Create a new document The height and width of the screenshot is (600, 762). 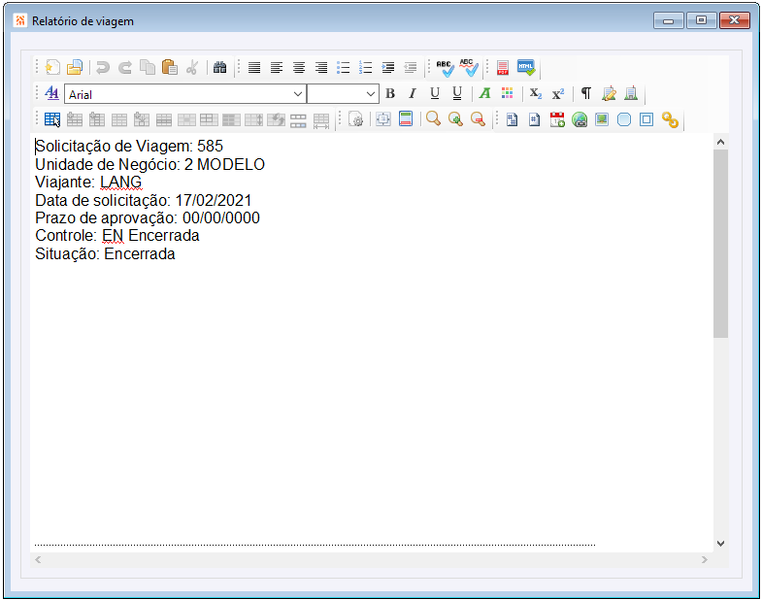point(52,67)
